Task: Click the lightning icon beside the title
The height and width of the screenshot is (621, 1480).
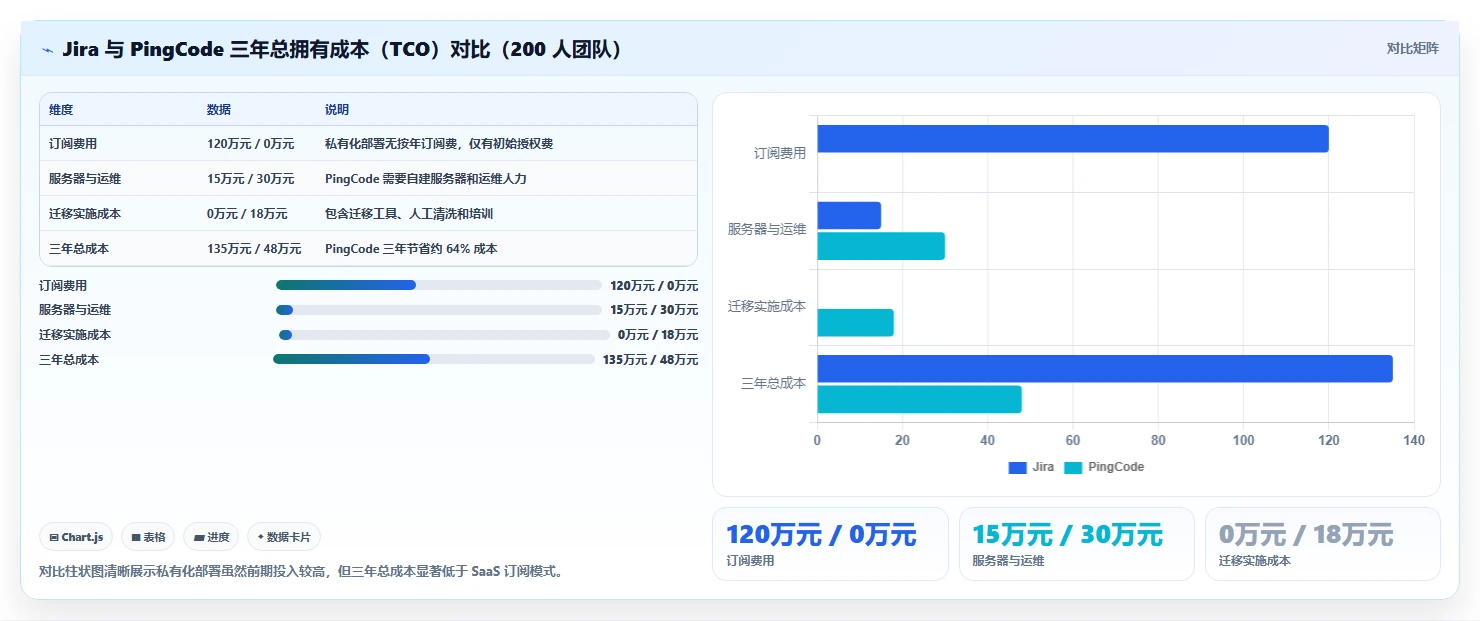Action: [47, 49]
